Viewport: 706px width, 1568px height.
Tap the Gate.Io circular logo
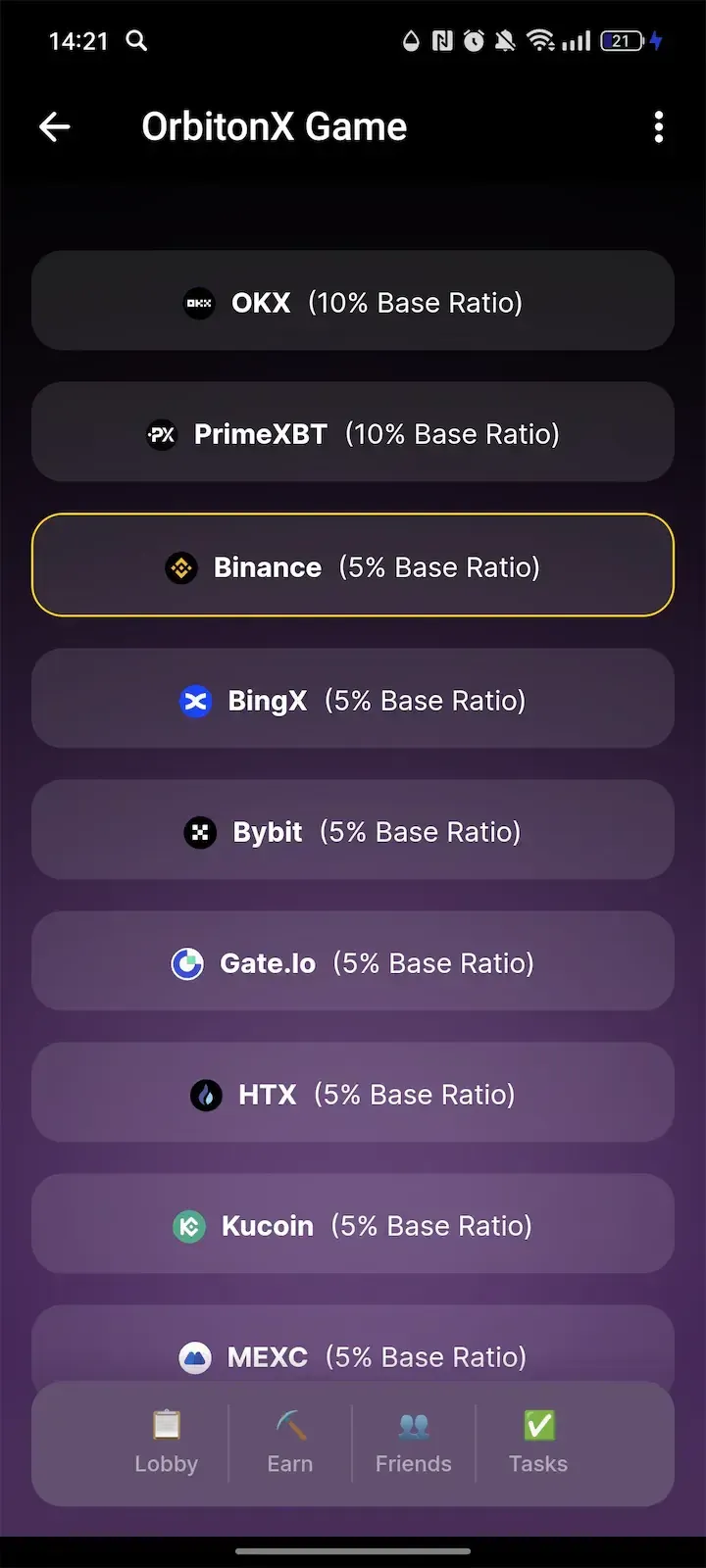coord(188,963)
